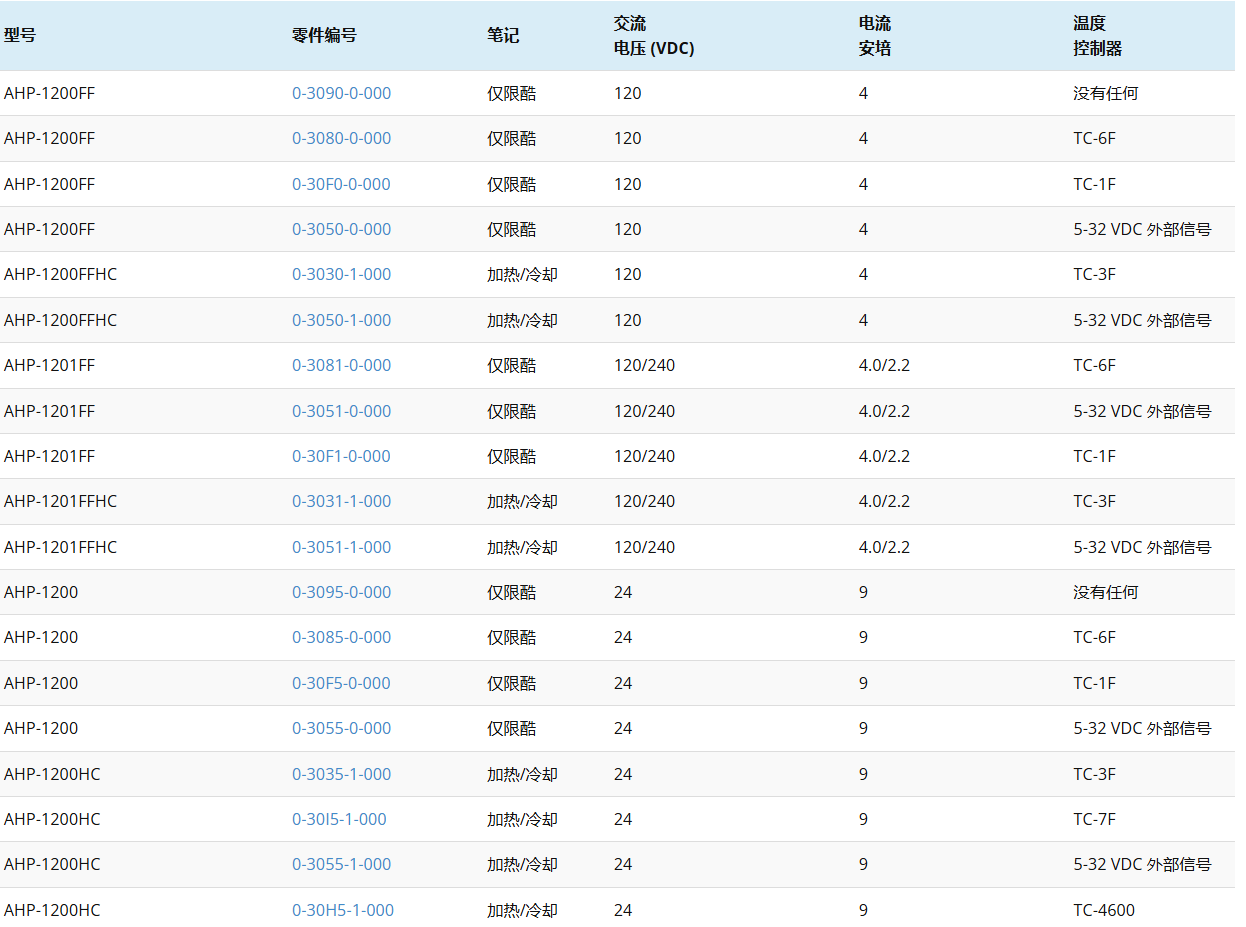
Task: Click current 4 in row 0-3050-0-000
Action: pyautogui.click(x=864, y=229)
